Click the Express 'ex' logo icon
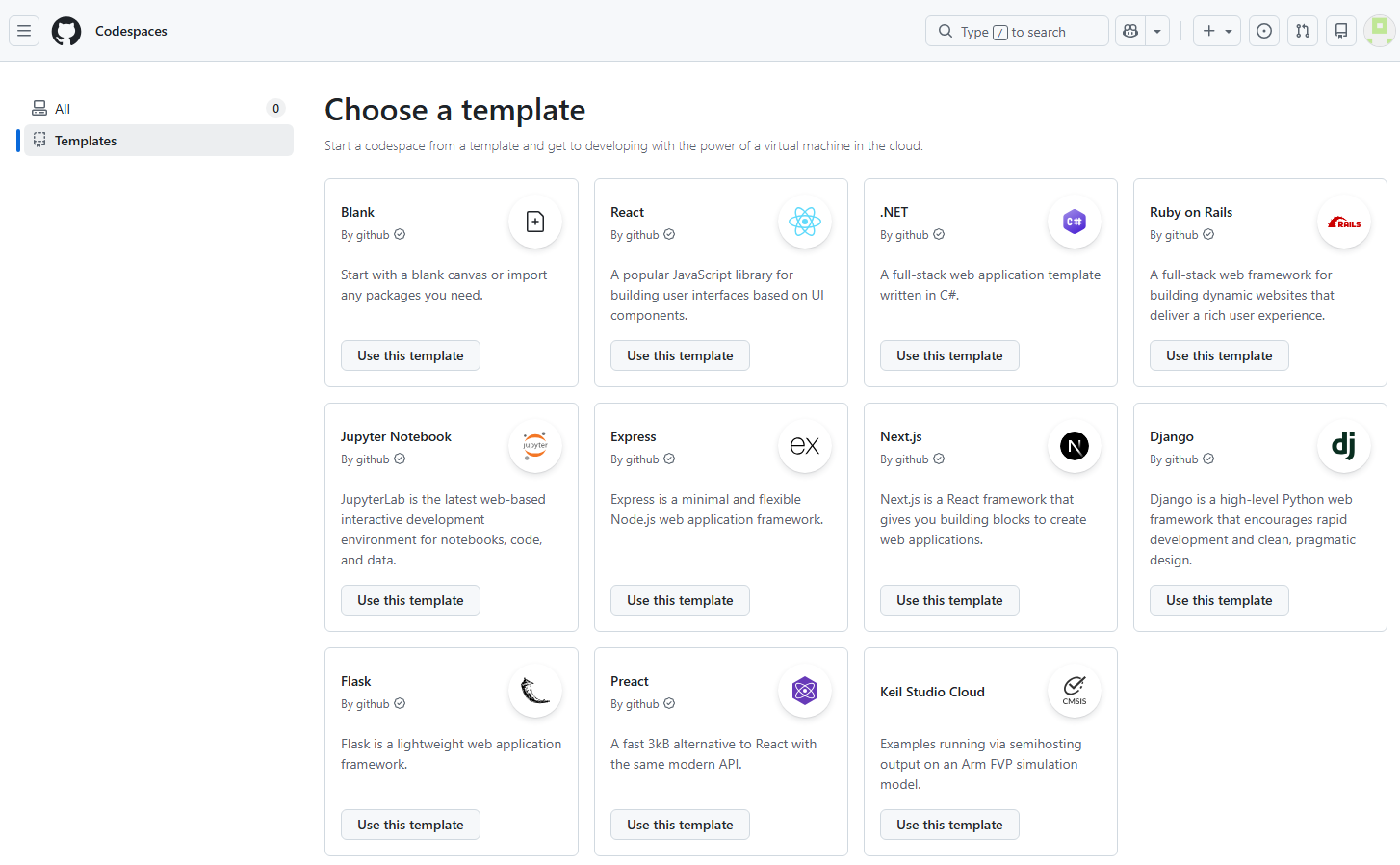 805,446
